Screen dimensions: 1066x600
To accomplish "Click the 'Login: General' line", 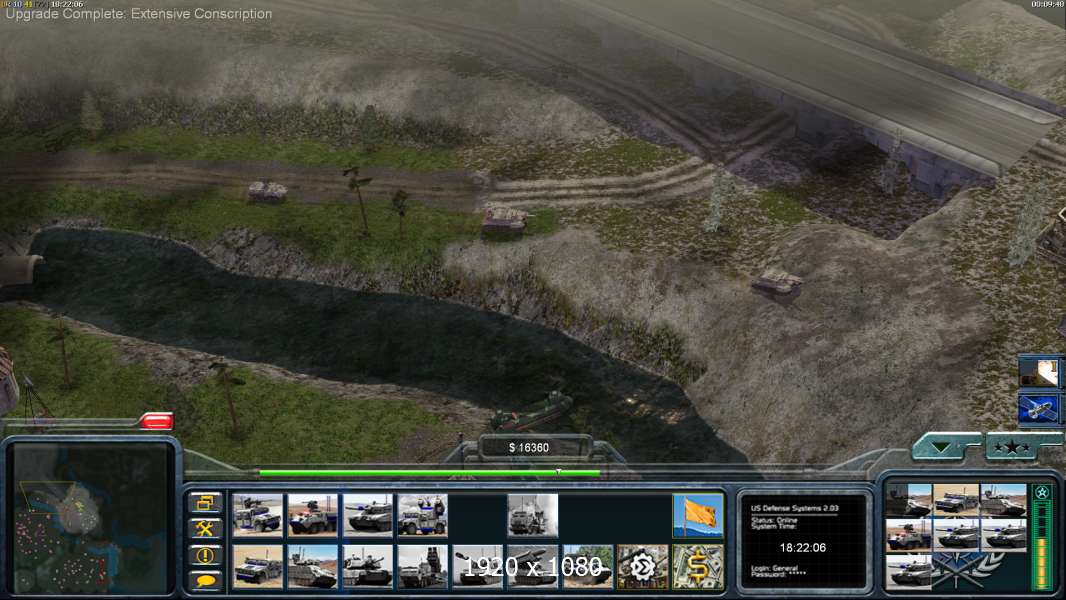I will pos(774,568).
